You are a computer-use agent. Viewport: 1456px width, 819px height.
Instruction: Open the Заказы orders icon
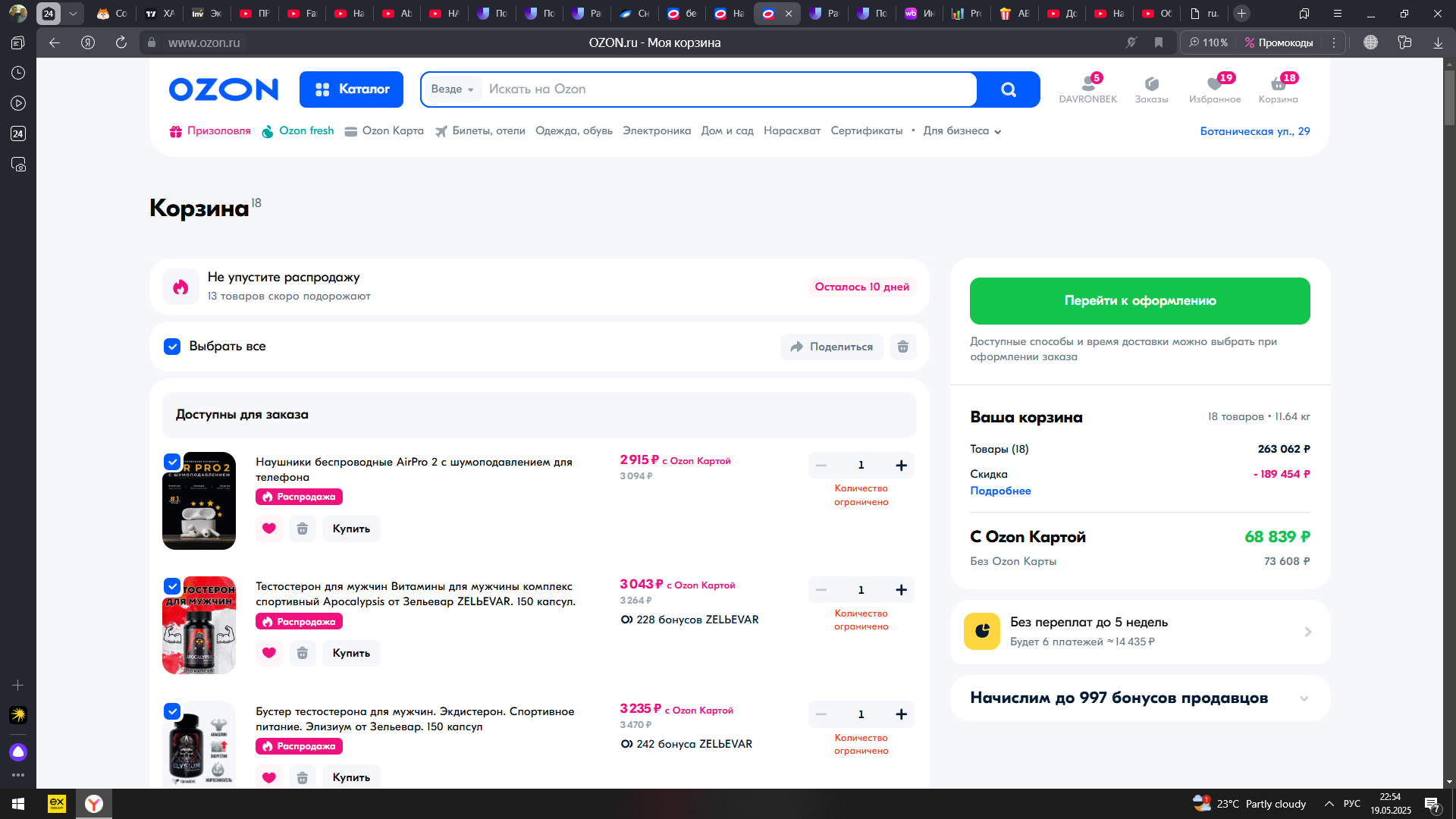point(1151,89)
